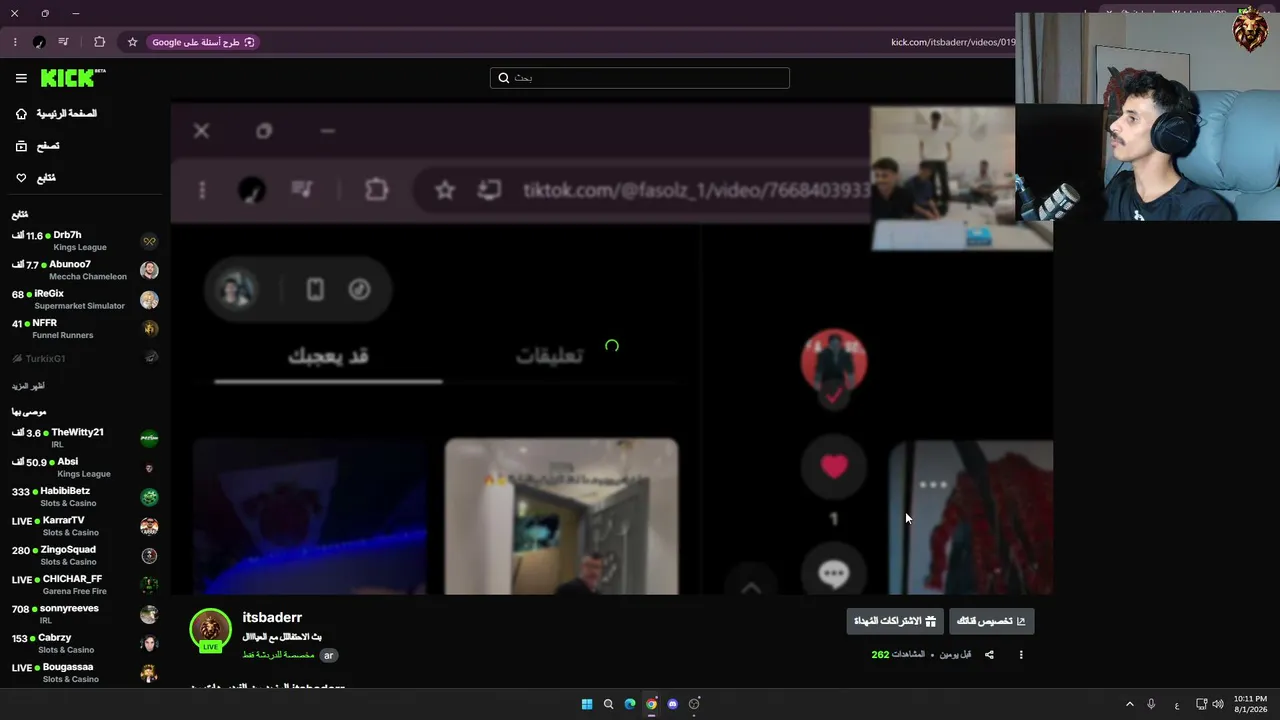This screenshot has height=720, width=1280.
Task: Open the HabibiBetz channel avatar
Action: pos(149,497)
